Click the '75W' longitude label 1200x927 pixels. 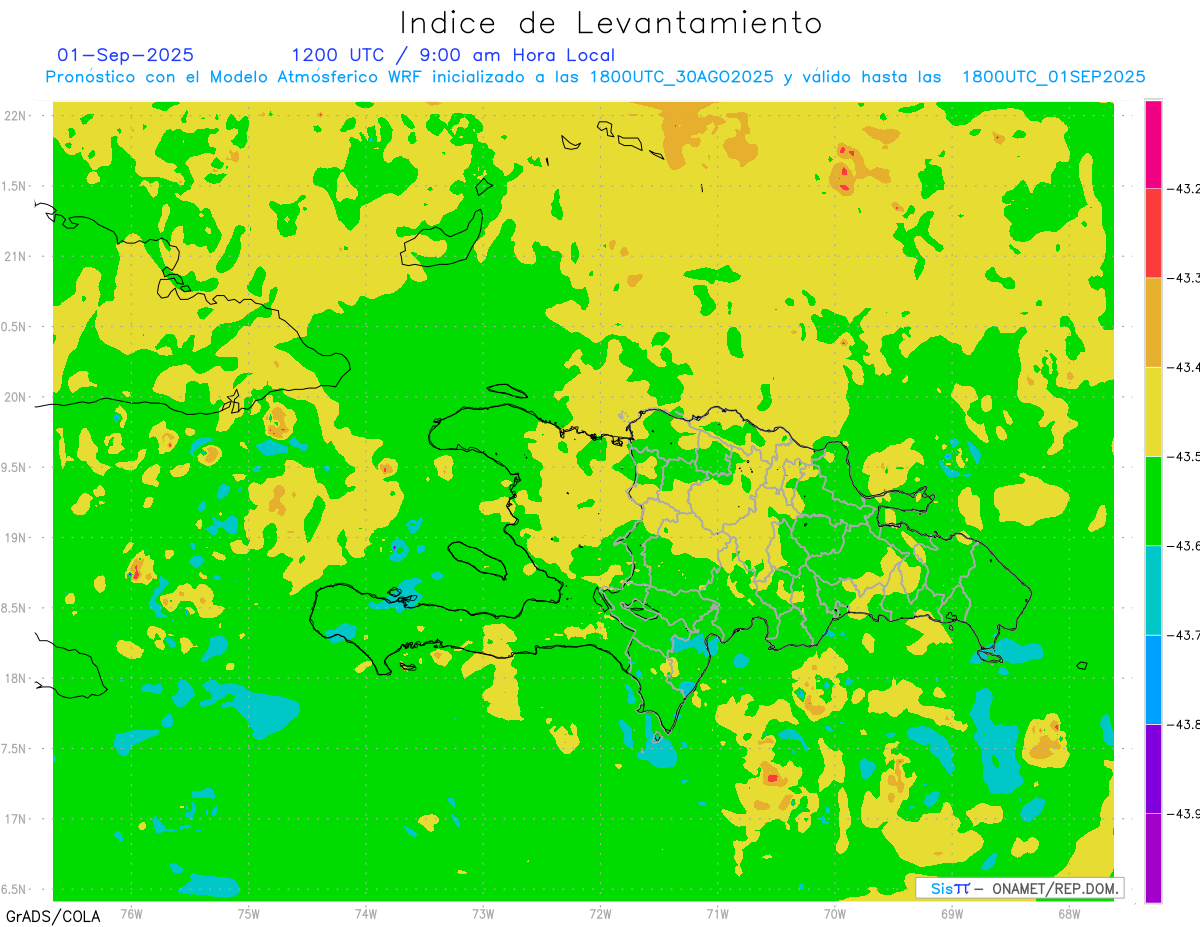click(249, 913)
